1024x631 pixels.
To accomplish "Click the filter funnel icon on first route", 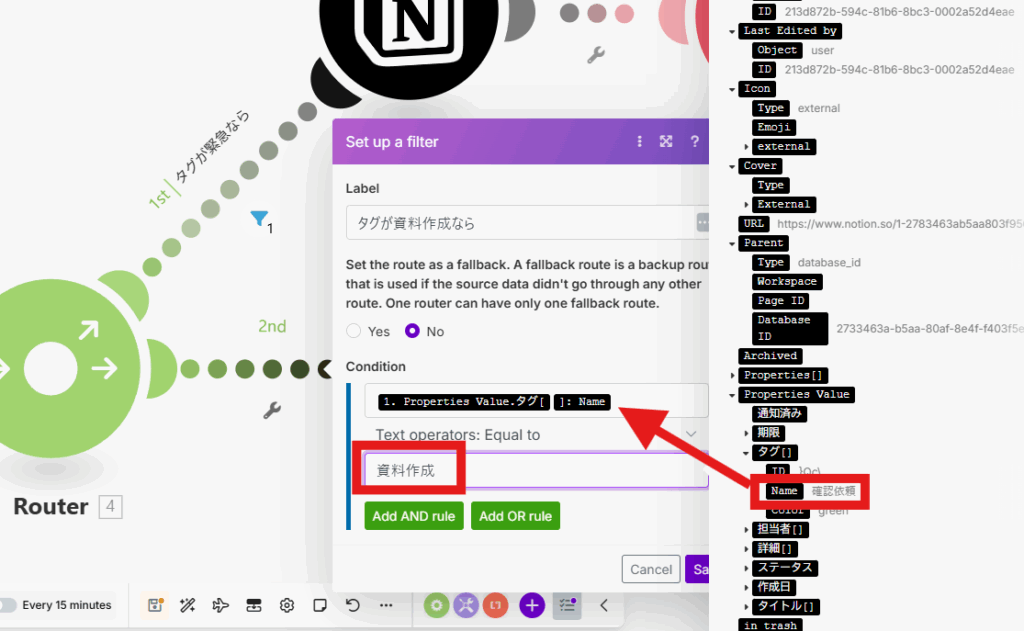I will click(258, 218).
